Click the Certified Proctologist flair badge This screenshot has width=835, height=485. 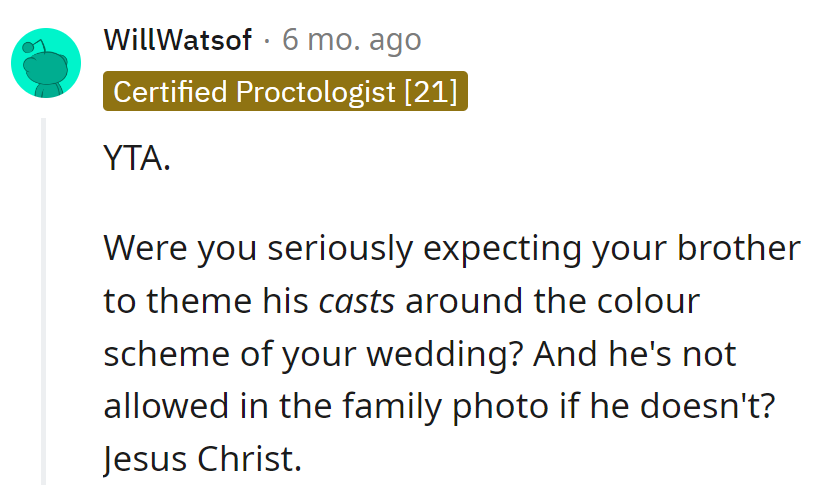(x=285, y=92)
